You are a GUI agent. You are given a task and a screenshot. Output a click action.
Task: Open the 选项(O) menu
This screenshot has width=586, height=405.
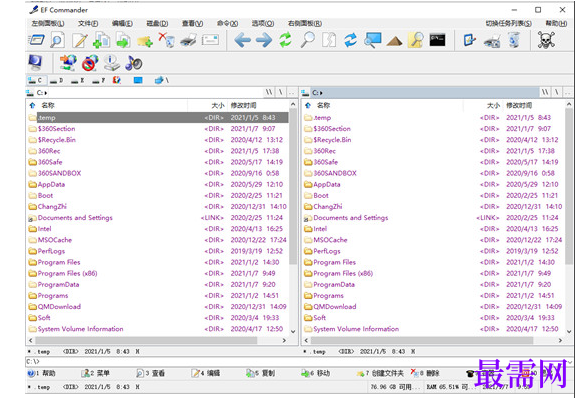262,23
